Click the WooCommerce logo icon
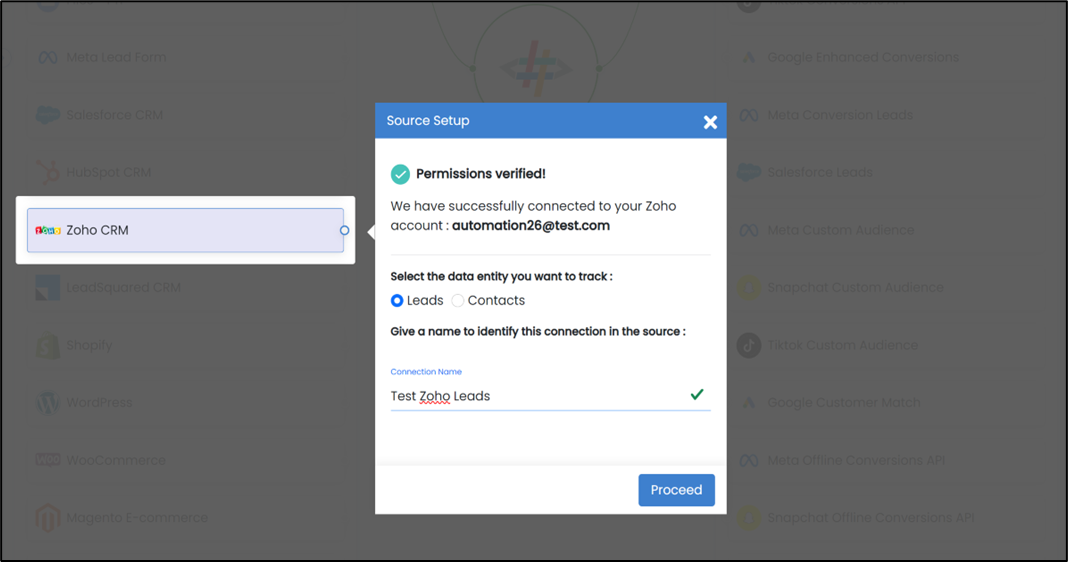 (x=48, y=460)
